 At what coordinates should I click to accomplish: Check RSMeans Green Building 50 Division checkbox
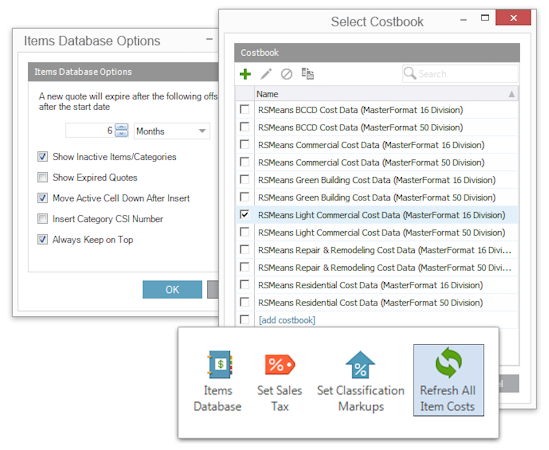(x=244, y=197)
